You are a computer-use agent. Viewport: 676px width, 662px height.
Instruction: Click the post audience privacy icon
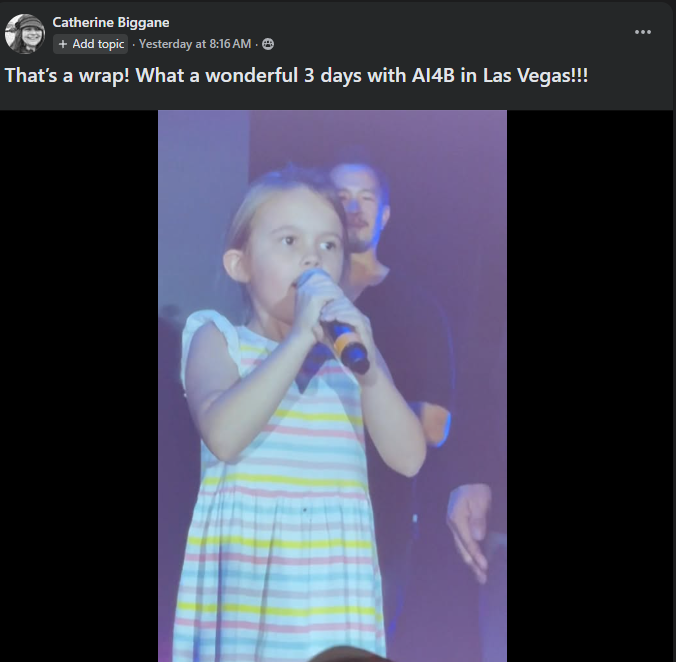[268, 44]
